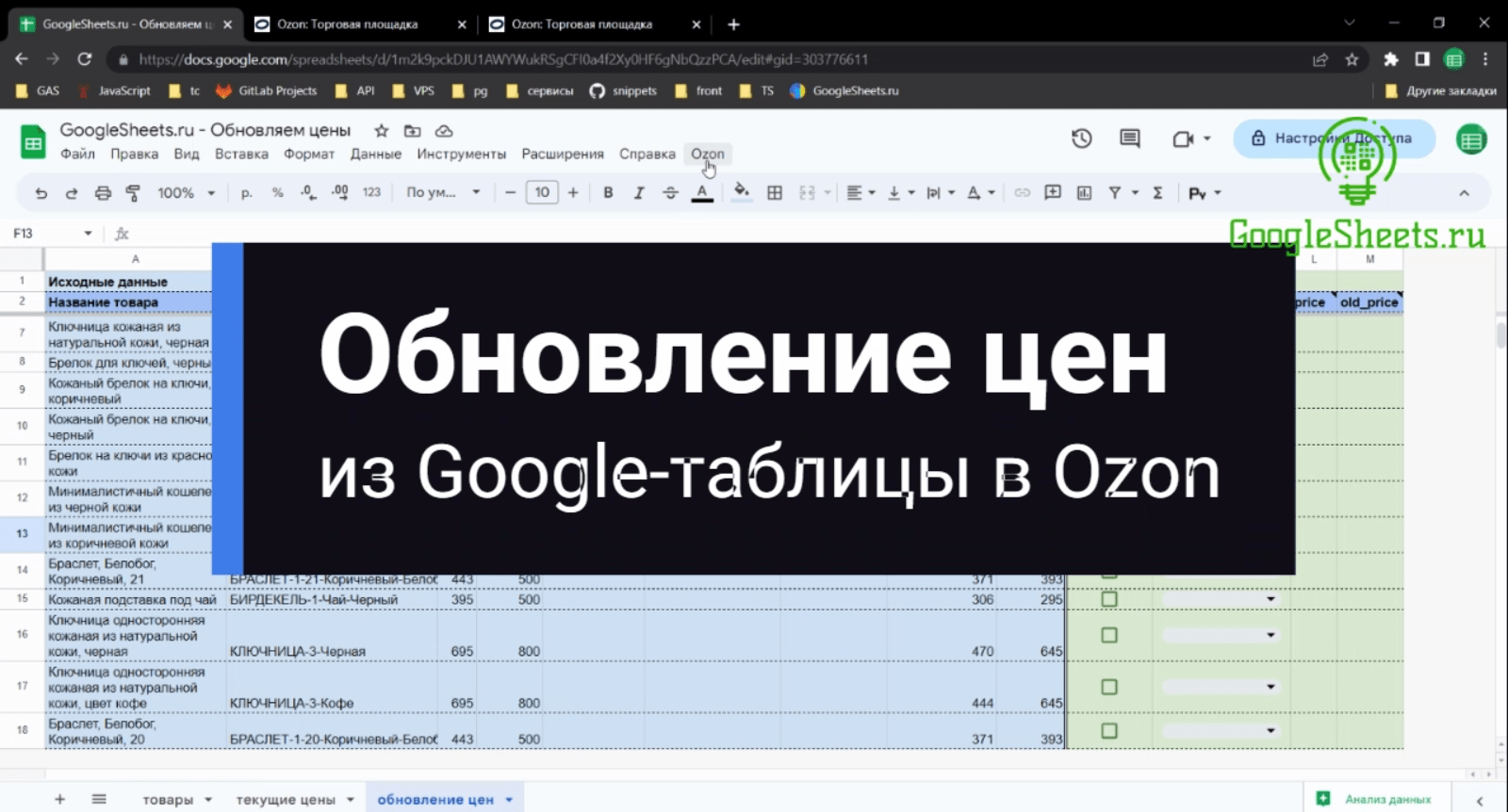1508x812 pixels.
Task: Activate the paint format tool
Action: (x=133, y=193)
